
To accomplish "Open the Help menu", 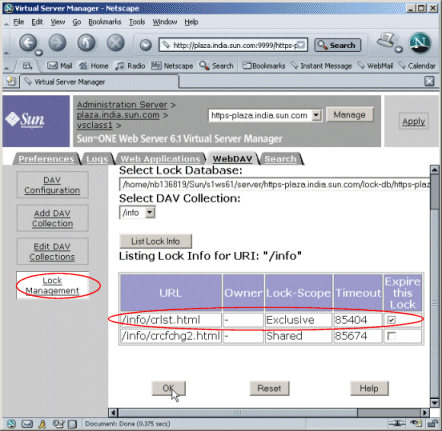I will [x=191, y=22].
